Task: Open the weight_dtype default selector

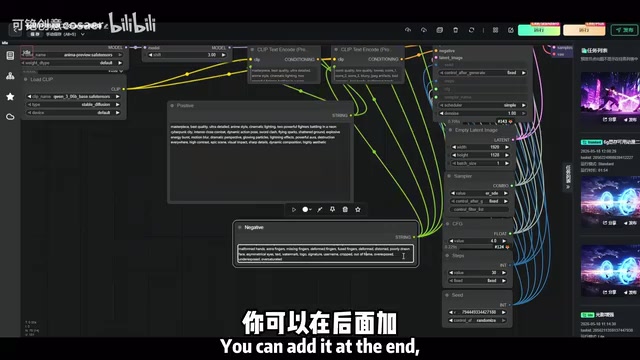Action: 72,63
